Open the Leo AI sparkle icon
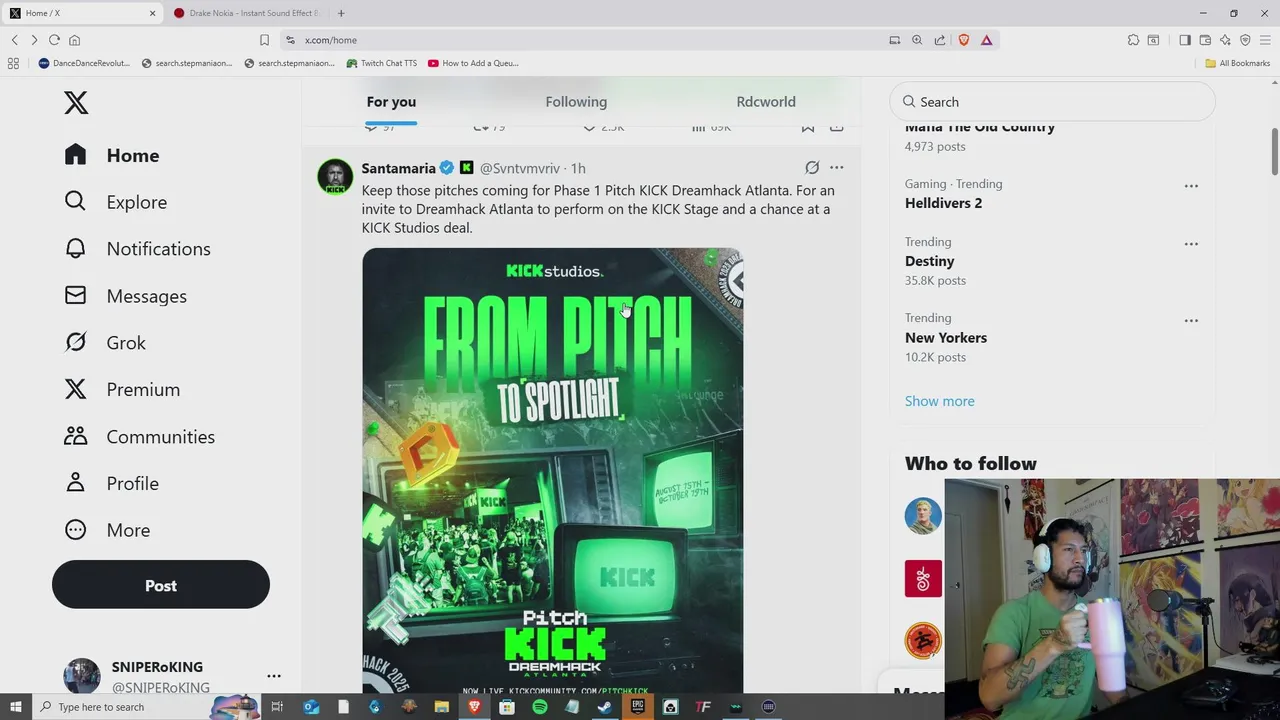The height and width of the screenshot is (720, 1280). point(1225,40)
